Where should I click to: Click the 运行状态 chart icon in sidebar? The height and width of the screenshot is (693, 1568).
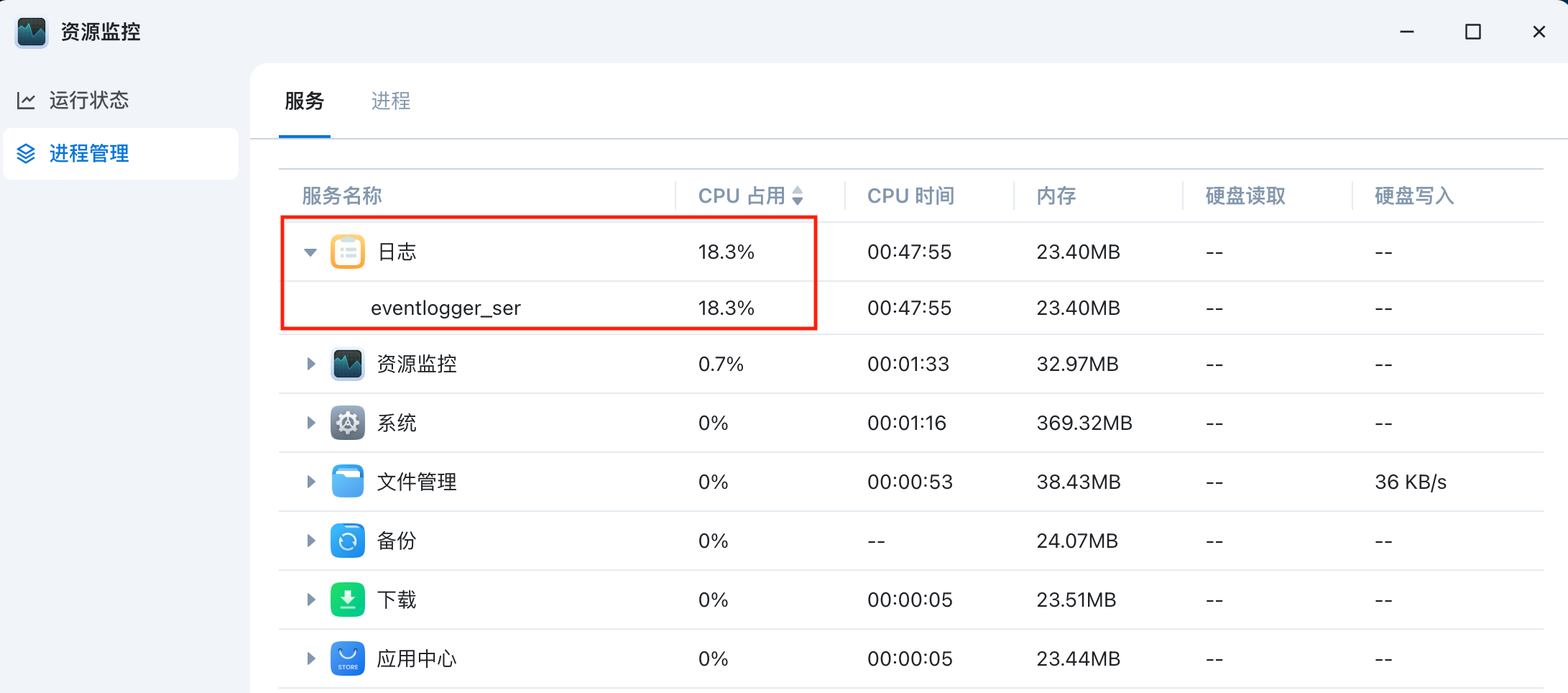click(x=26, y=101)
